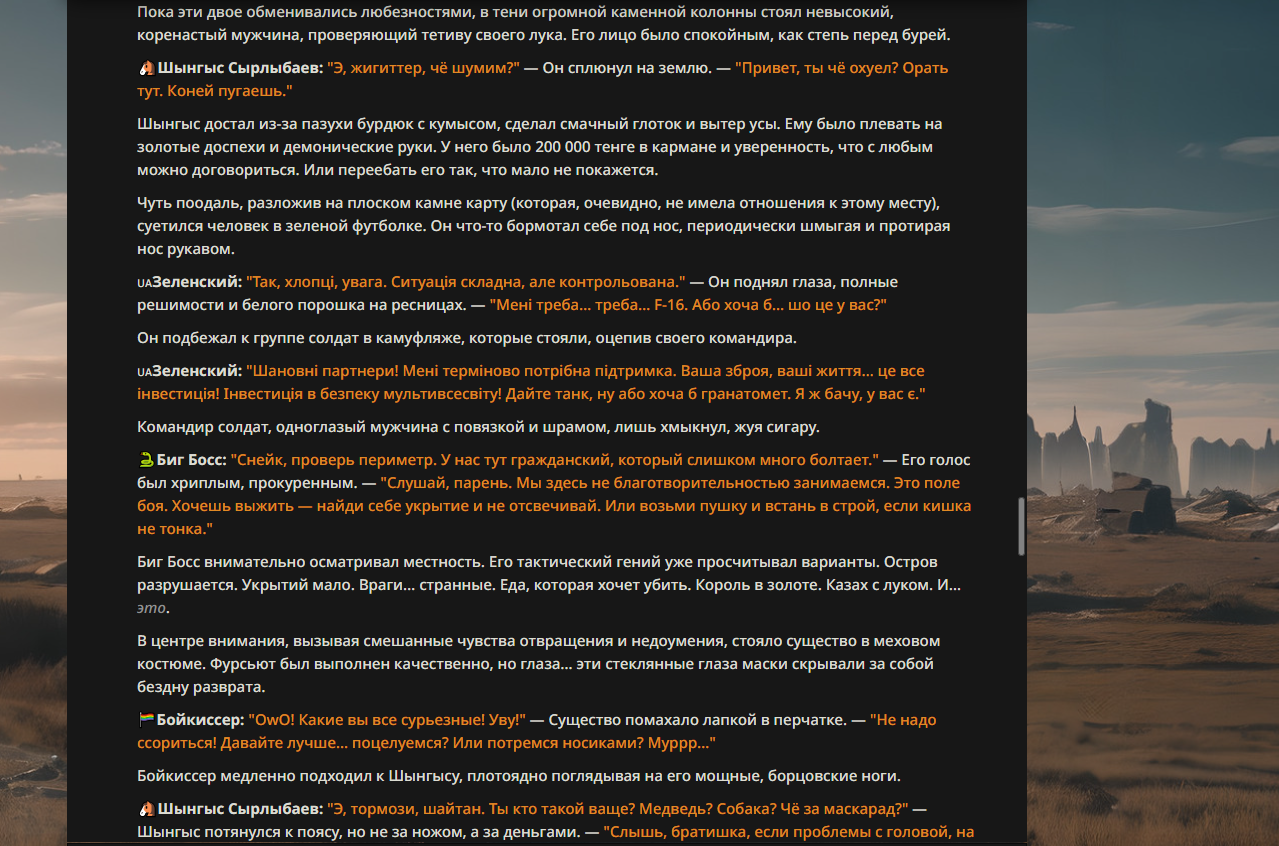Click the quote "OwO! Какие вы все сурьезные! Уву!"
Screen dimensions: 1279x846
(387, 720)
